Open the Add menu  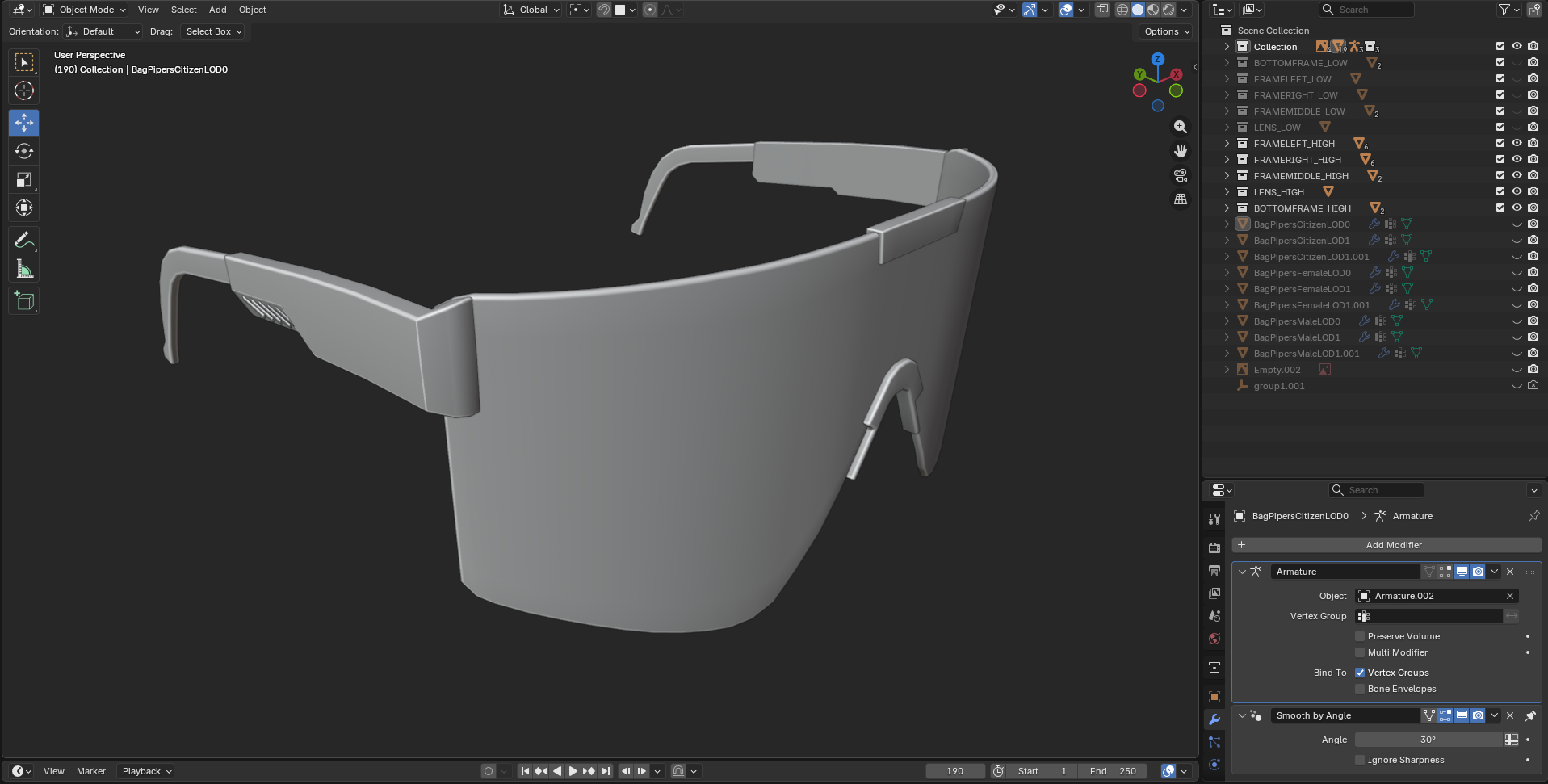217,10
